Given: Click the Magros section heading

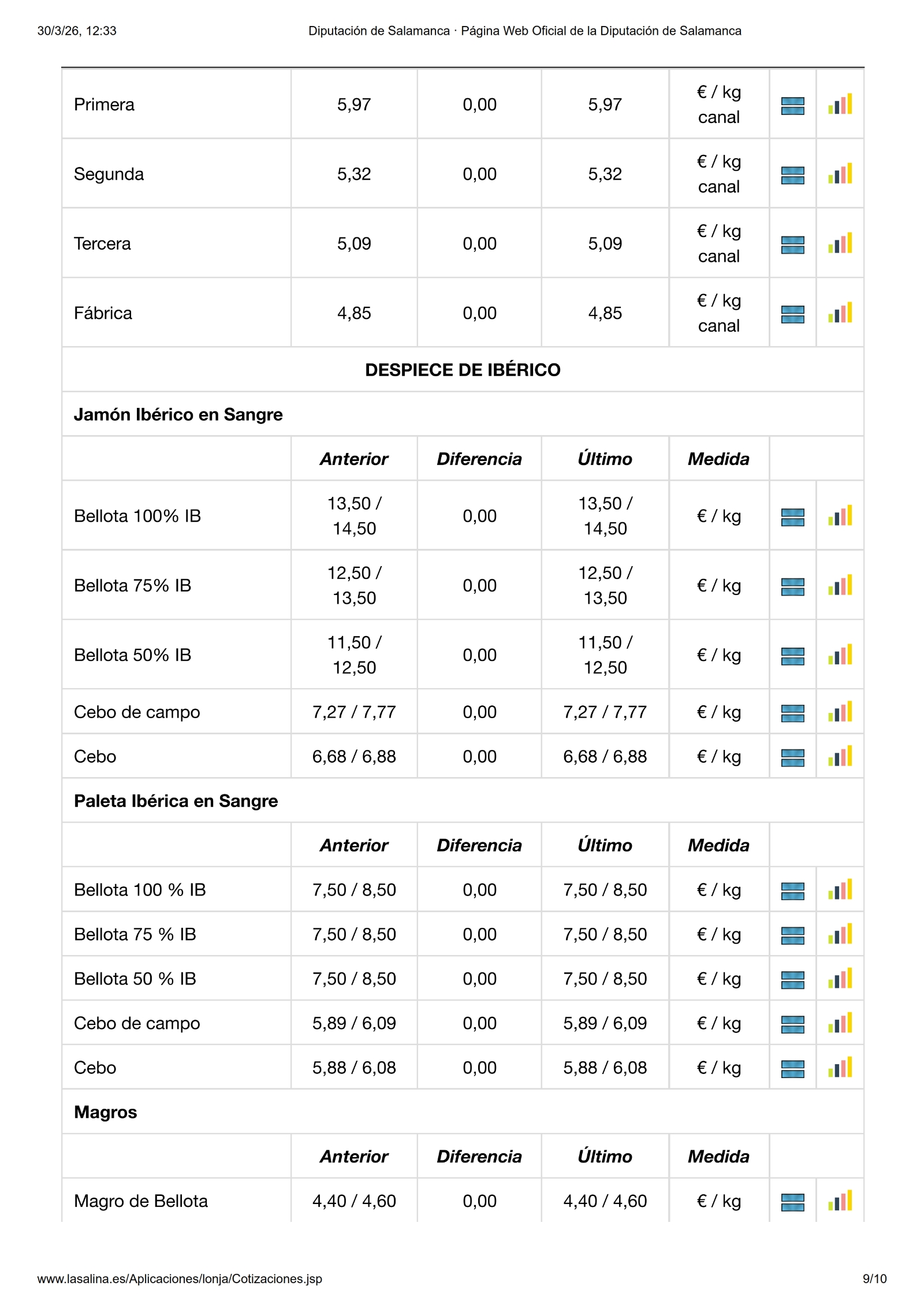Looking at the screenshot, I should (x=106, y=1112).
